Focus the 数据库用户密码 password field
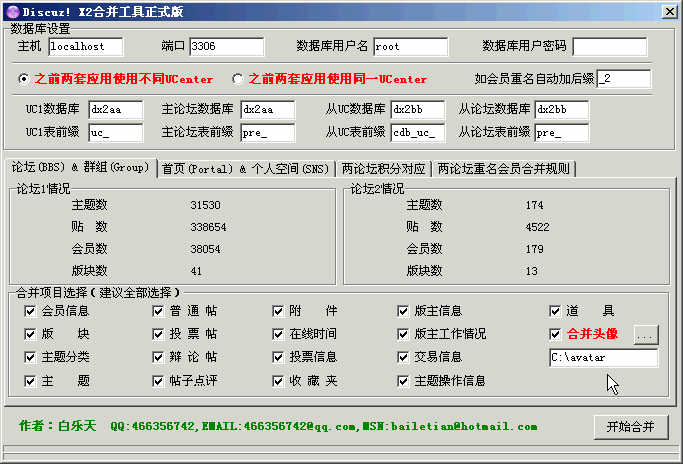 tap(610, 47)
